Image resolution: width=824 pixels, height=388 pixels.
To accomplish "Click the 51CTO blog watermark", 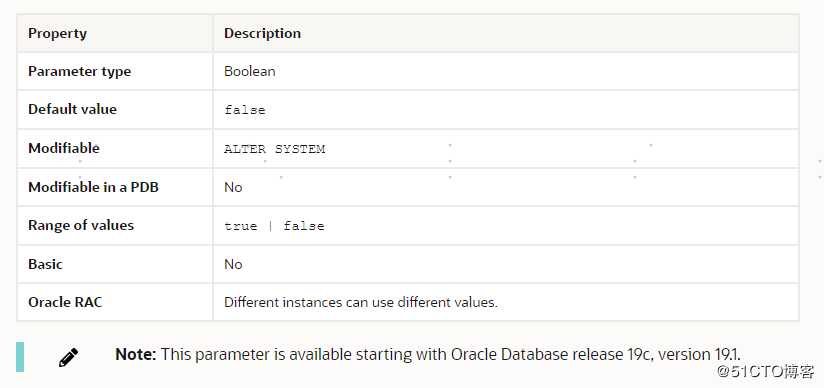I will click(x=767, y=372).
